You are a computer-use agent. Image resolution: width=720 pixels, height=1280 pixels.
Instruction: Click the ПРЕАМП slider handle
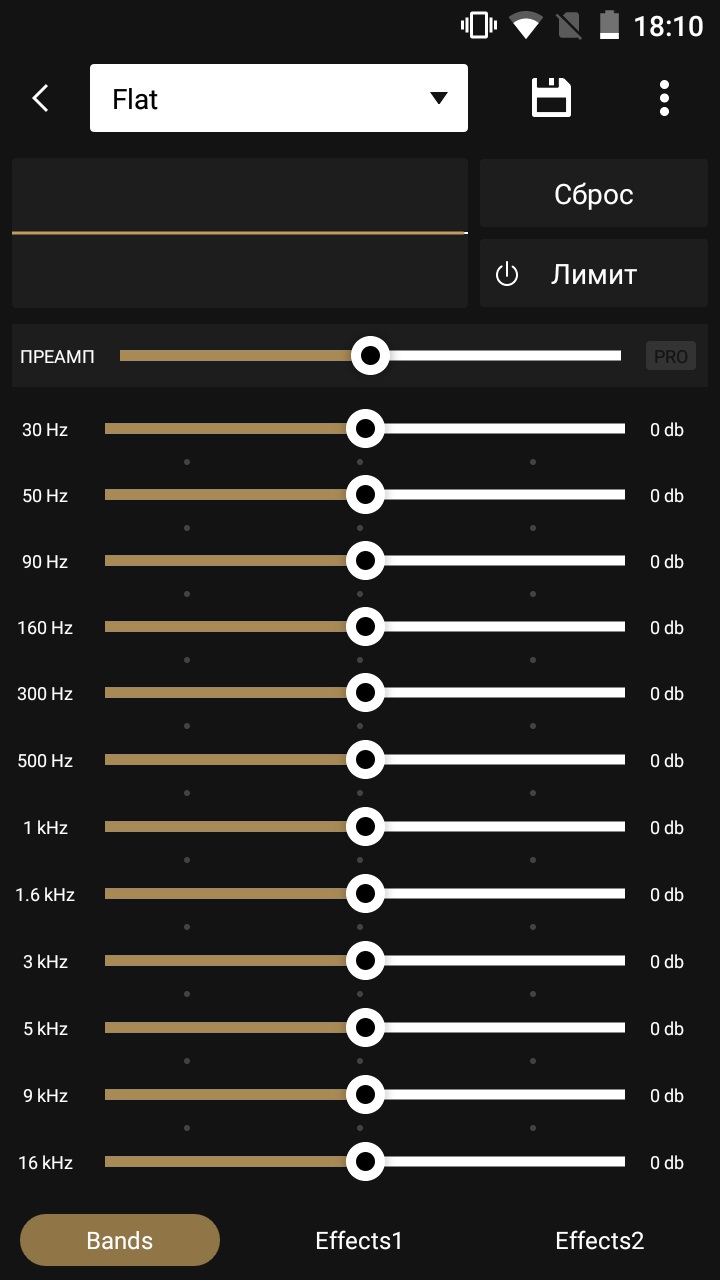coord(370,355)
